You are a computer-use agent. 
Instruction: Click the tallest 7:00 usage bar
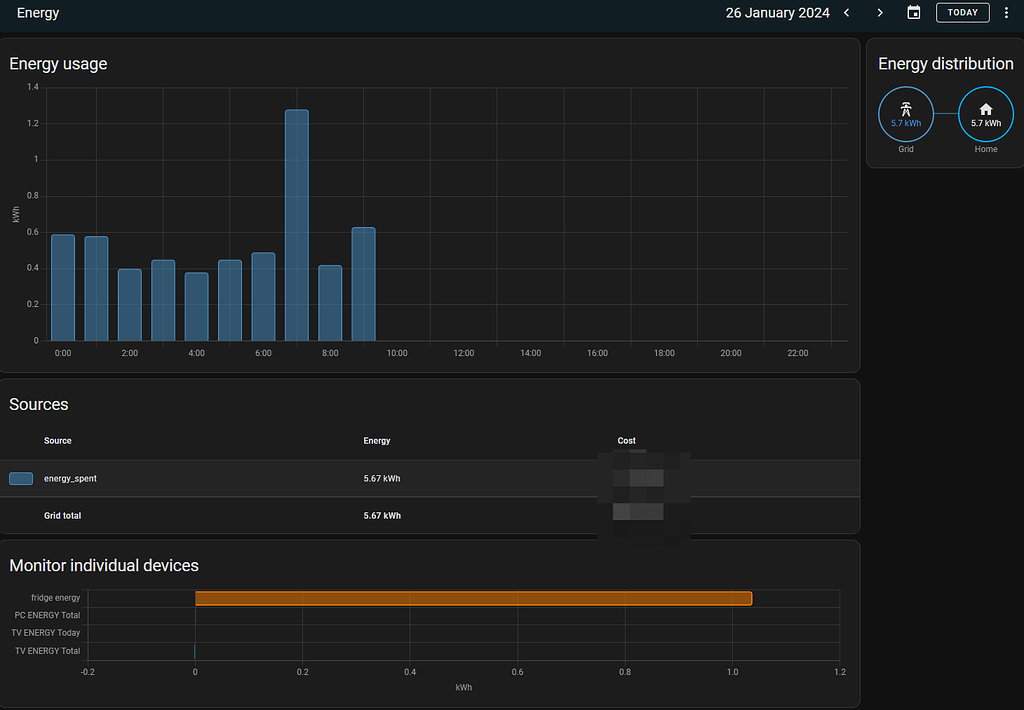pos(296,225)
